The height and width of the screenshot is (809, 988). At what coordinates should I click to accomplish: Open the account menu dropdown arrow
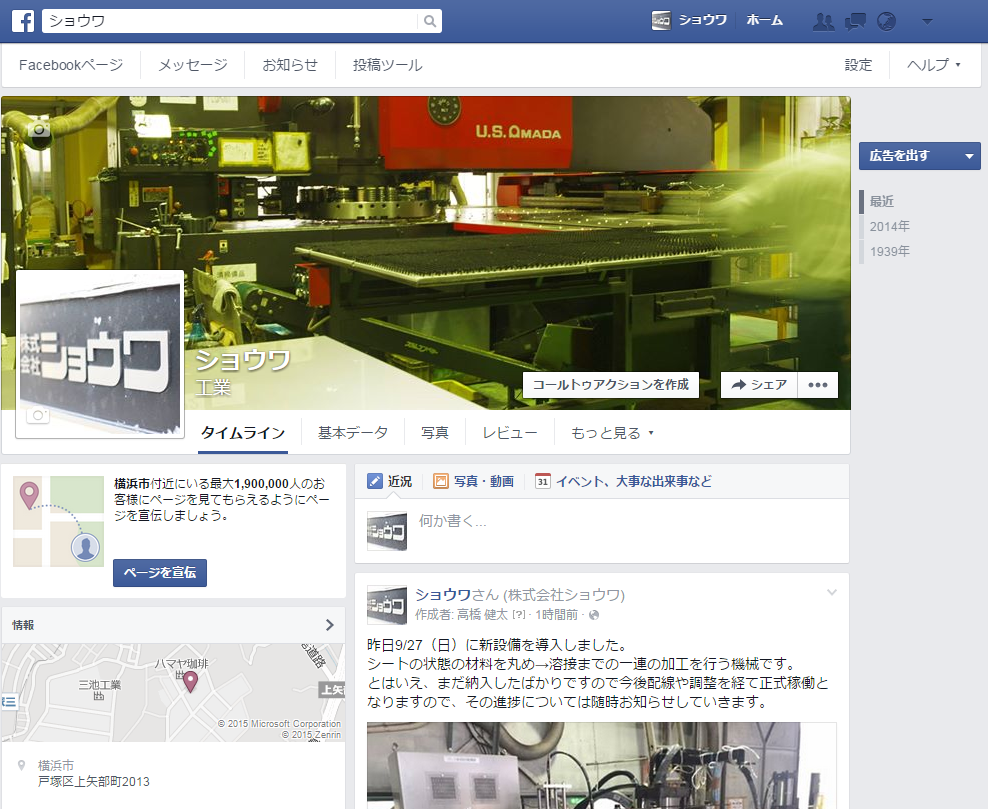927,21
